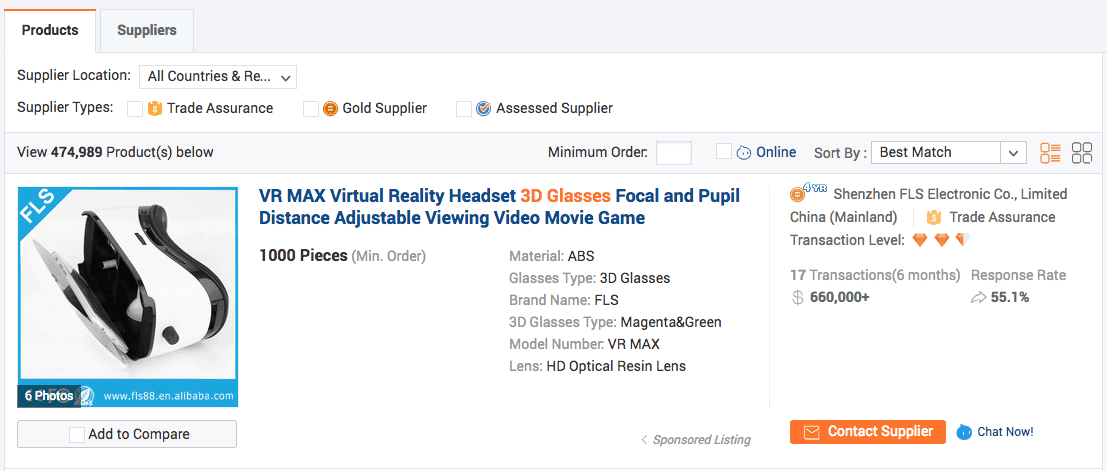Click the Gold Supplier badge icon
1107x471 pixels.
pyautogui.click(x=330, y=109)
